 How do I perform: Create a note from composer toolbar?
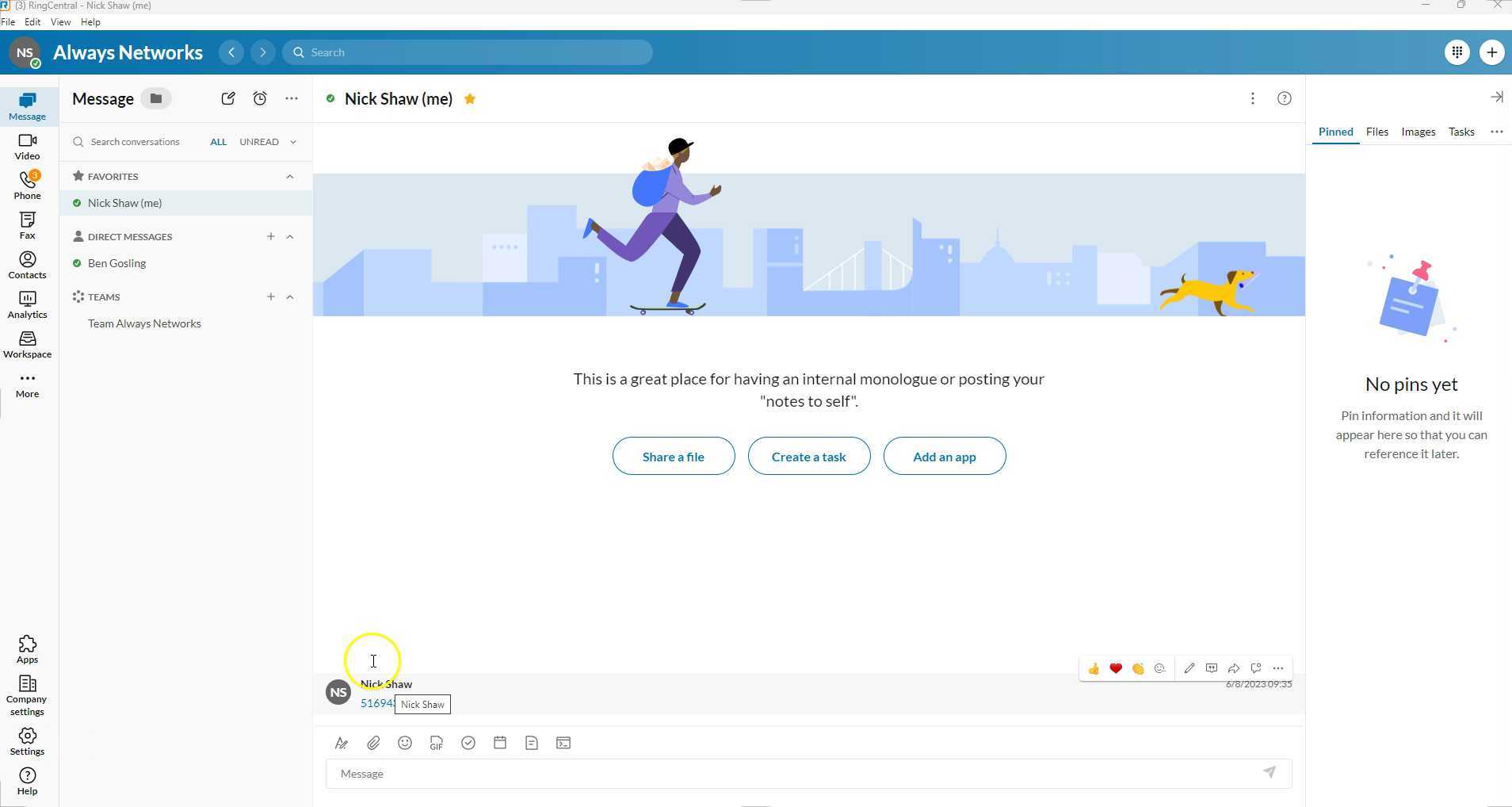532,743
